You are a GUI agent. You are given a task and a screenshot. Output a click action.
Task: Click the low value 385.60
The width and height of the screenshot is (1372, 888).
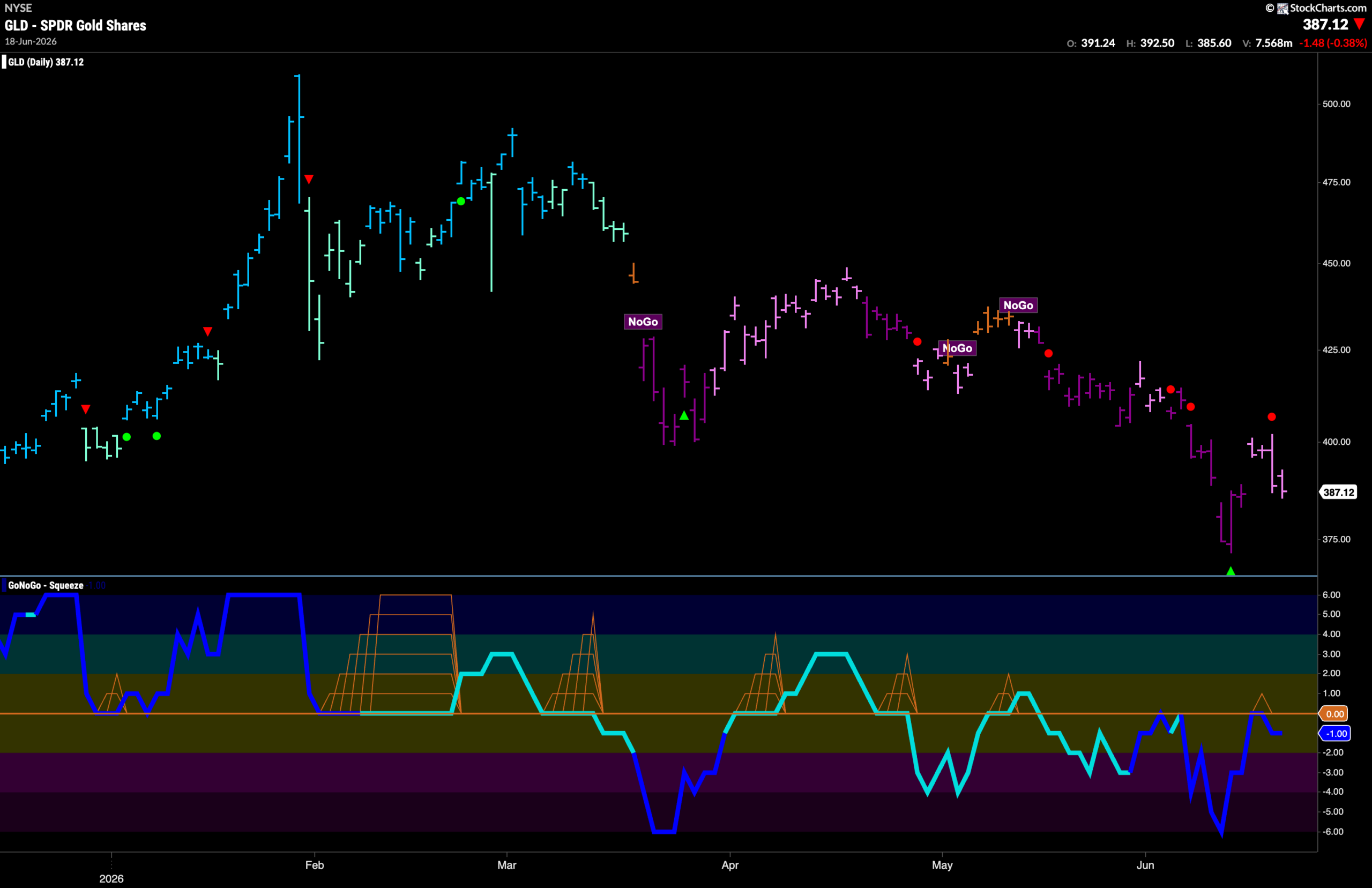pyautogui.click(x=1214, y=43)
